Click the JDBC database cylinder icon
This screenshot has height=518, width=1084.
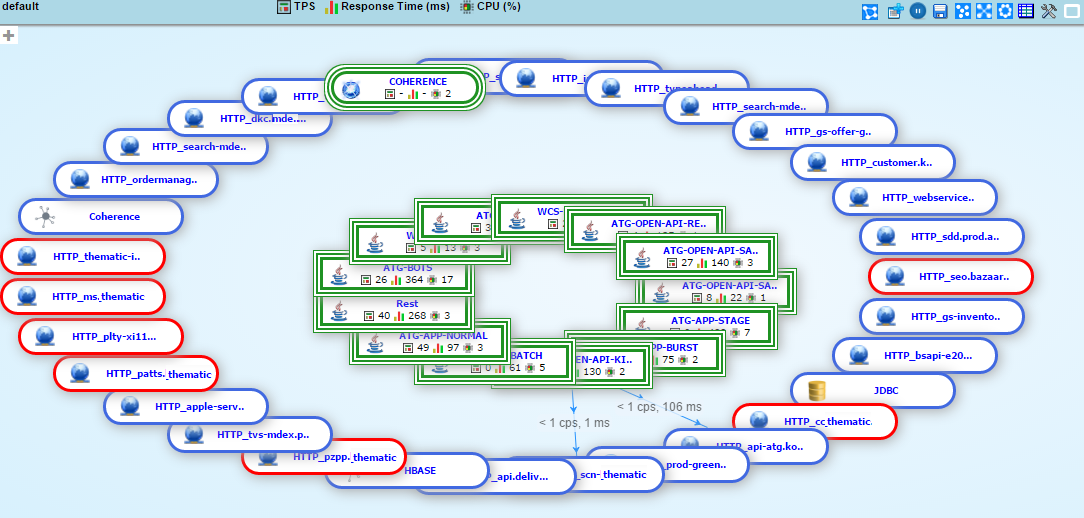point(818,391)
